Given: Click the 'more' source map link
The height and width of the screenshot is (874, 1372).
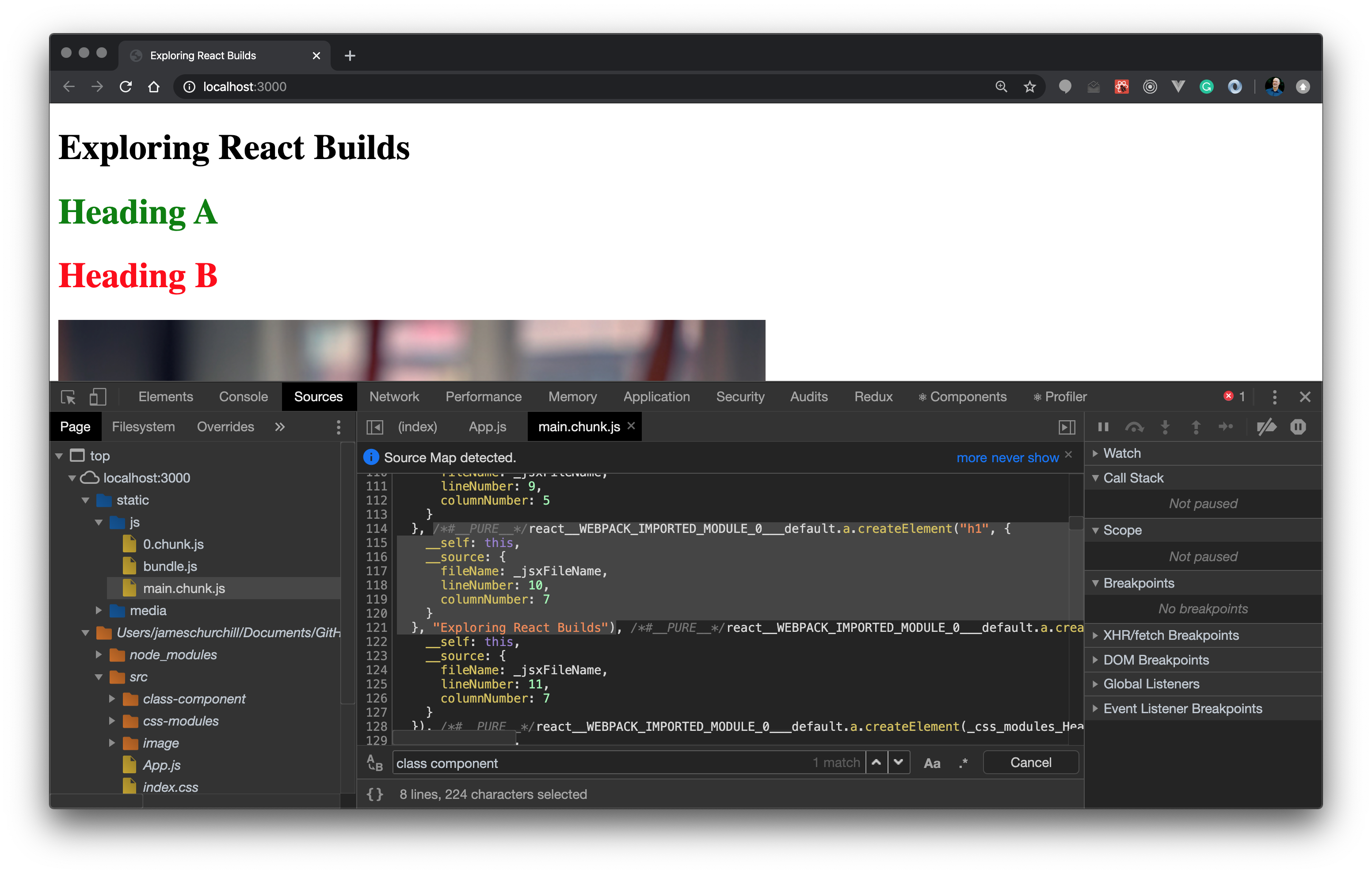Looking at the screenshot, I should coord(971,457).
